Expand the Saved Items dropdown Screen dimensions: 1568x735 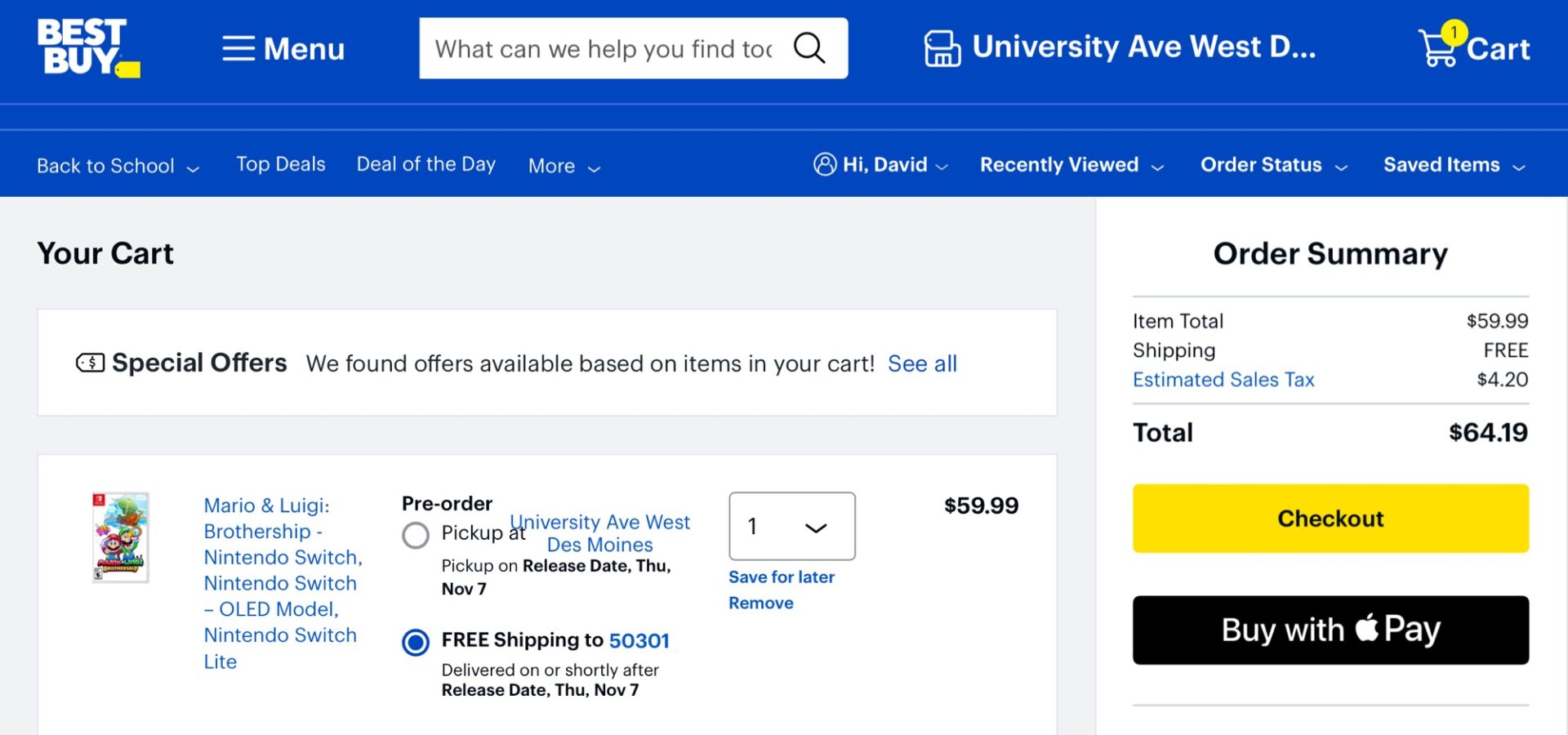point(1453,165)
